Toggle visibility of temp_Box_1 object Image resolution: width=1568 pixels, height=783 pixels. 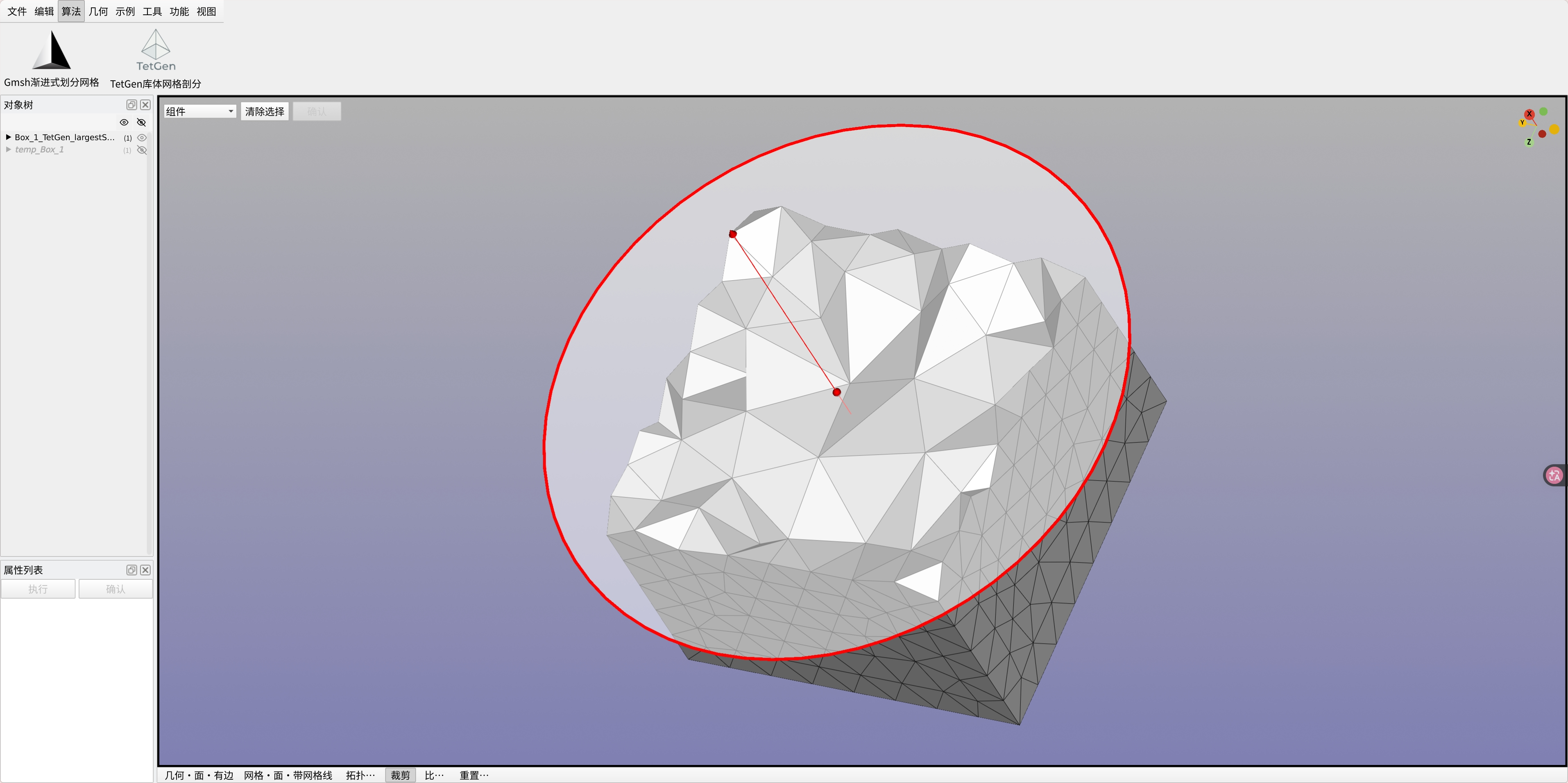pyautogui.click(x=142, y=150)
